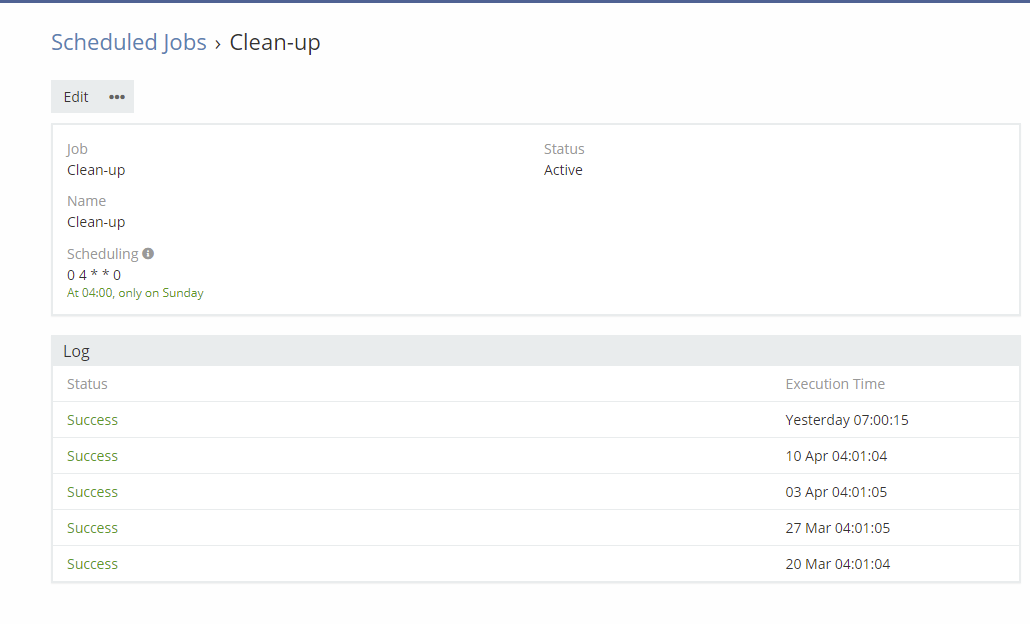Viewport: 1030px width, 624px height.
Task: Click the Active status value
Action: pos(563,170)
